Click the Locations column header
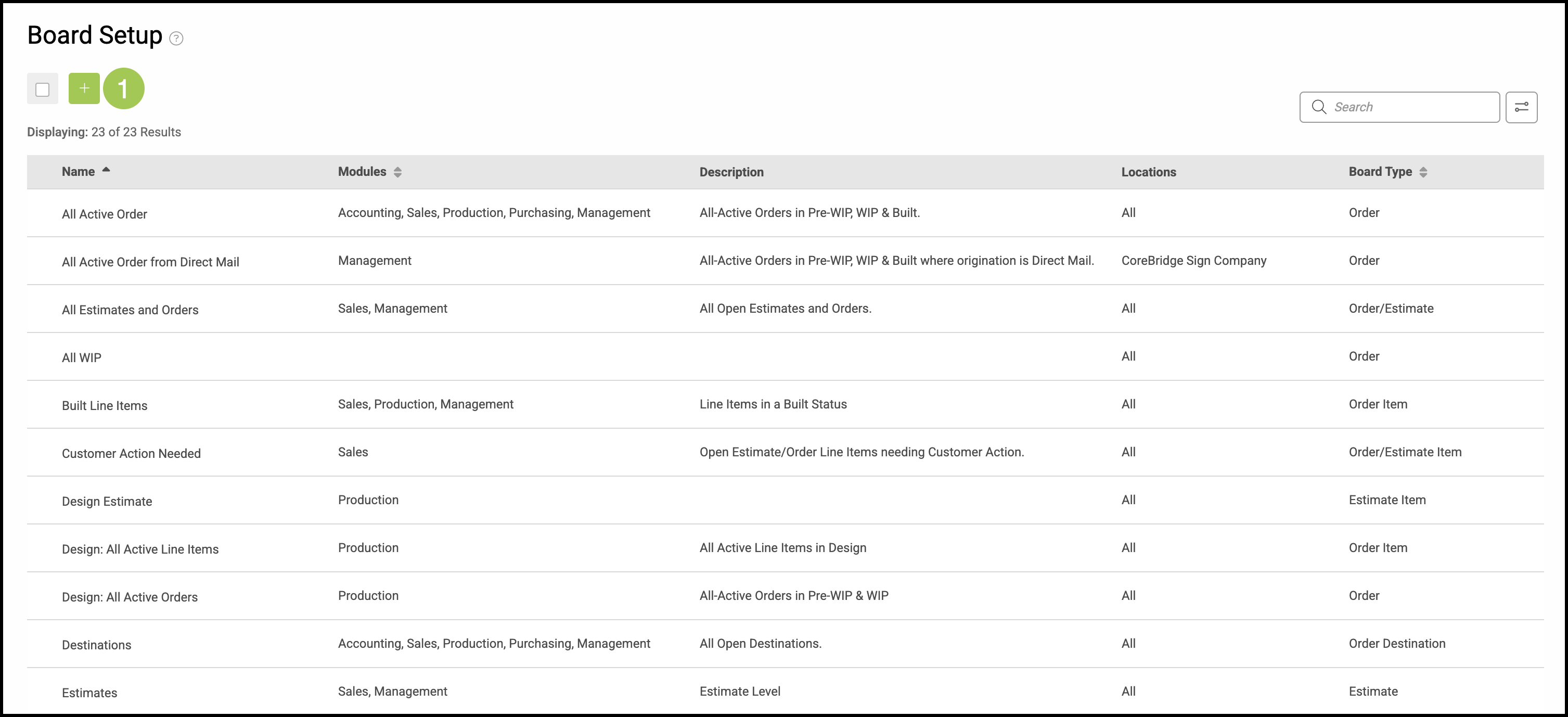 (x=1148, y=172)
